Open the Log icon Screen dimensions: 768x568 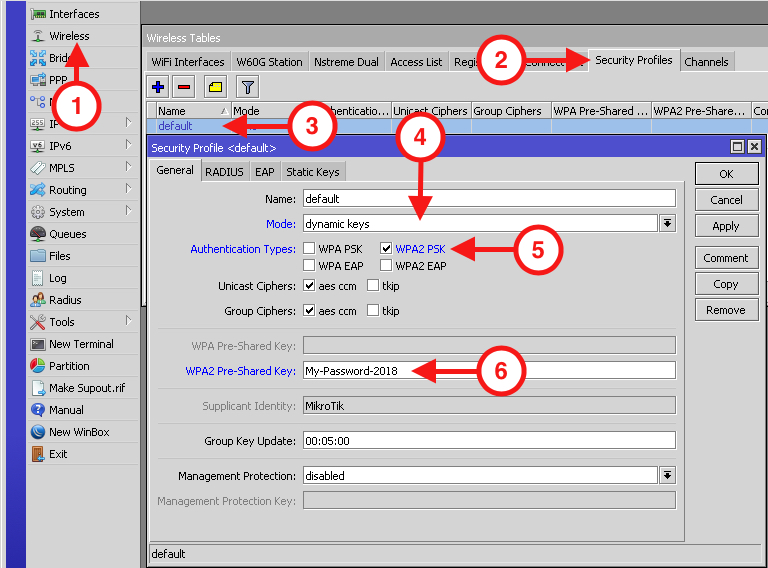point(38,278)
